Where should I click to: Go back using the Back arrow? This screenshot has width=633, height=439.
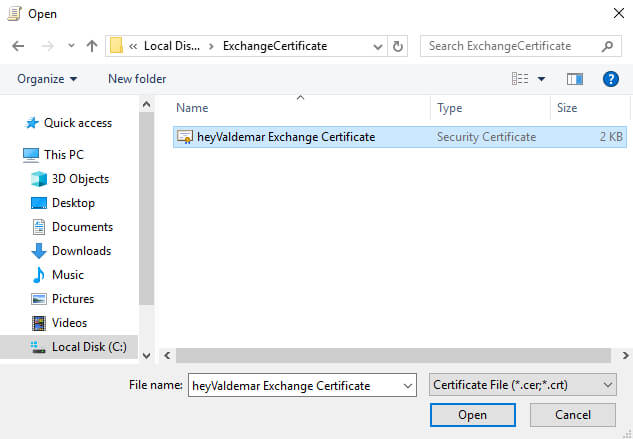point(18,46)
